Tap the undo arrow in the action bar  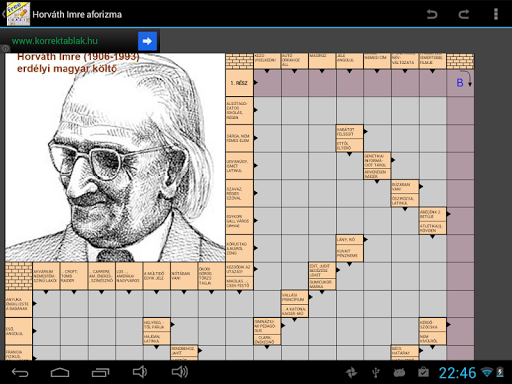[432, 14]
